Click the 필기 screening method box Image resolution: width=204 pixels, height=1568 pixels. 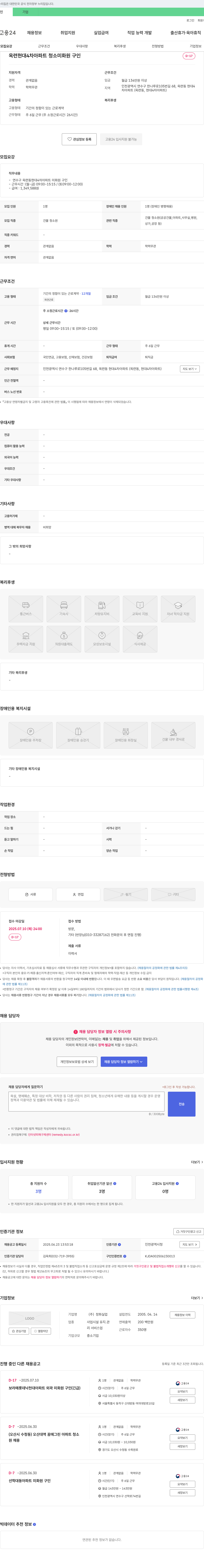click(x=125, y=894)
